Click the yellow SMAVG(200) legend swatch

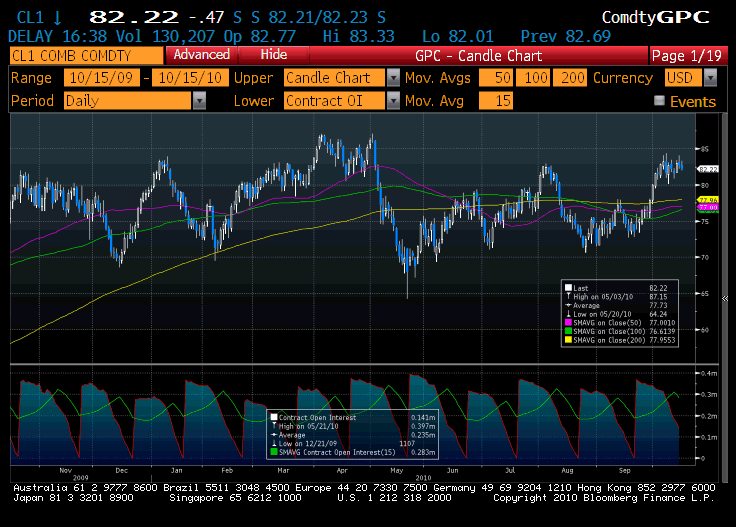point(568,339)
